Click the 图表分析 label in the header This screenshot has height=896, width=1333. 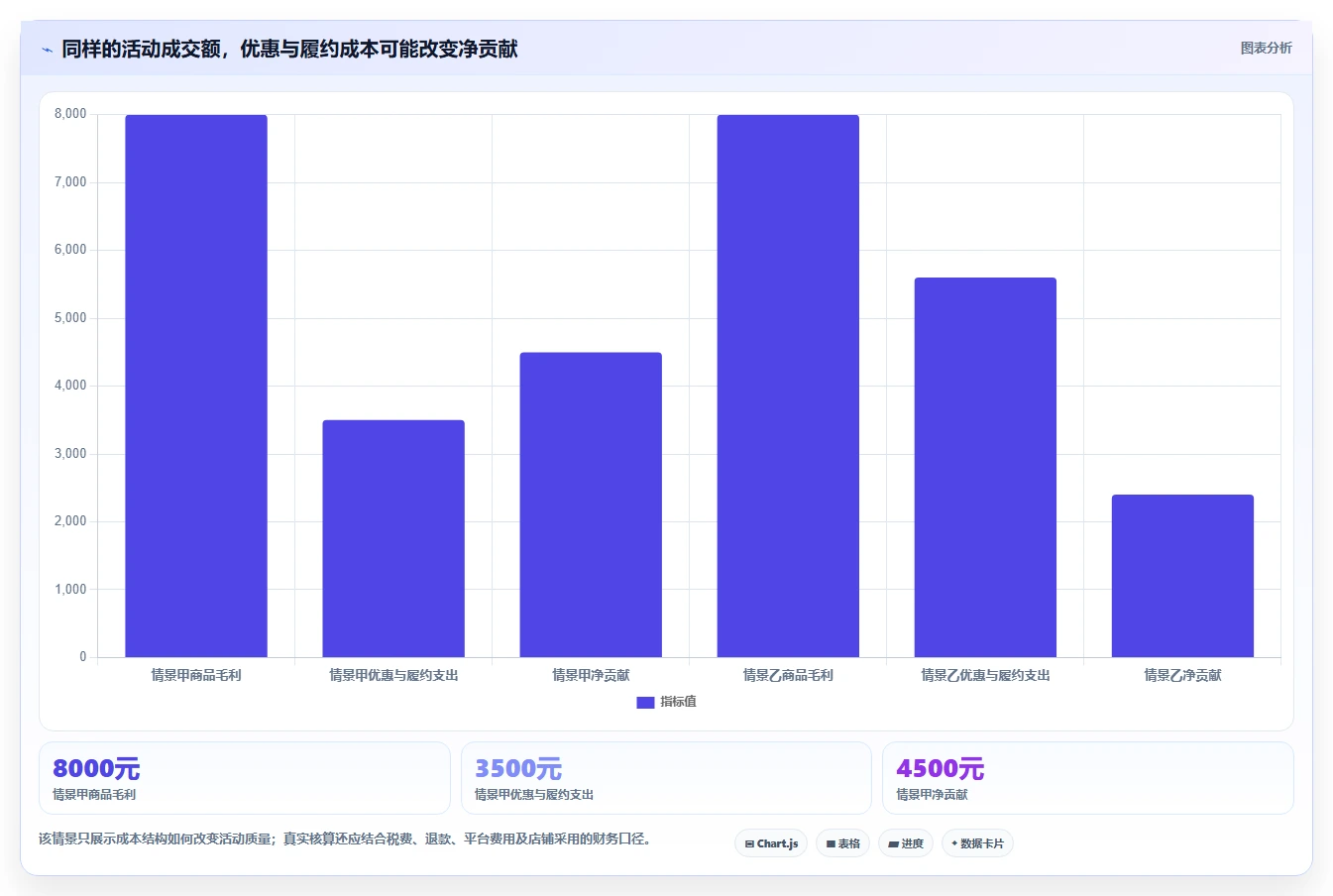1266,48
